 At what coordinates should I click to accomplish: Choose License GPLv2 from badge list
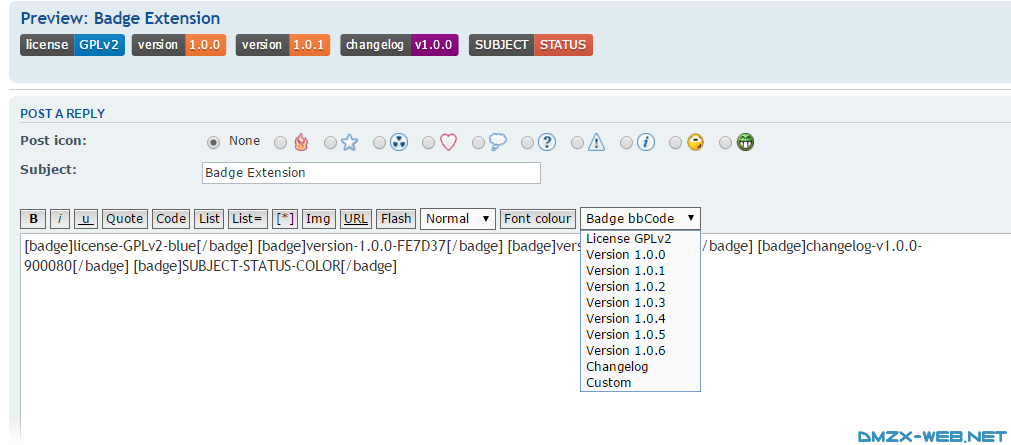(628, 239)
